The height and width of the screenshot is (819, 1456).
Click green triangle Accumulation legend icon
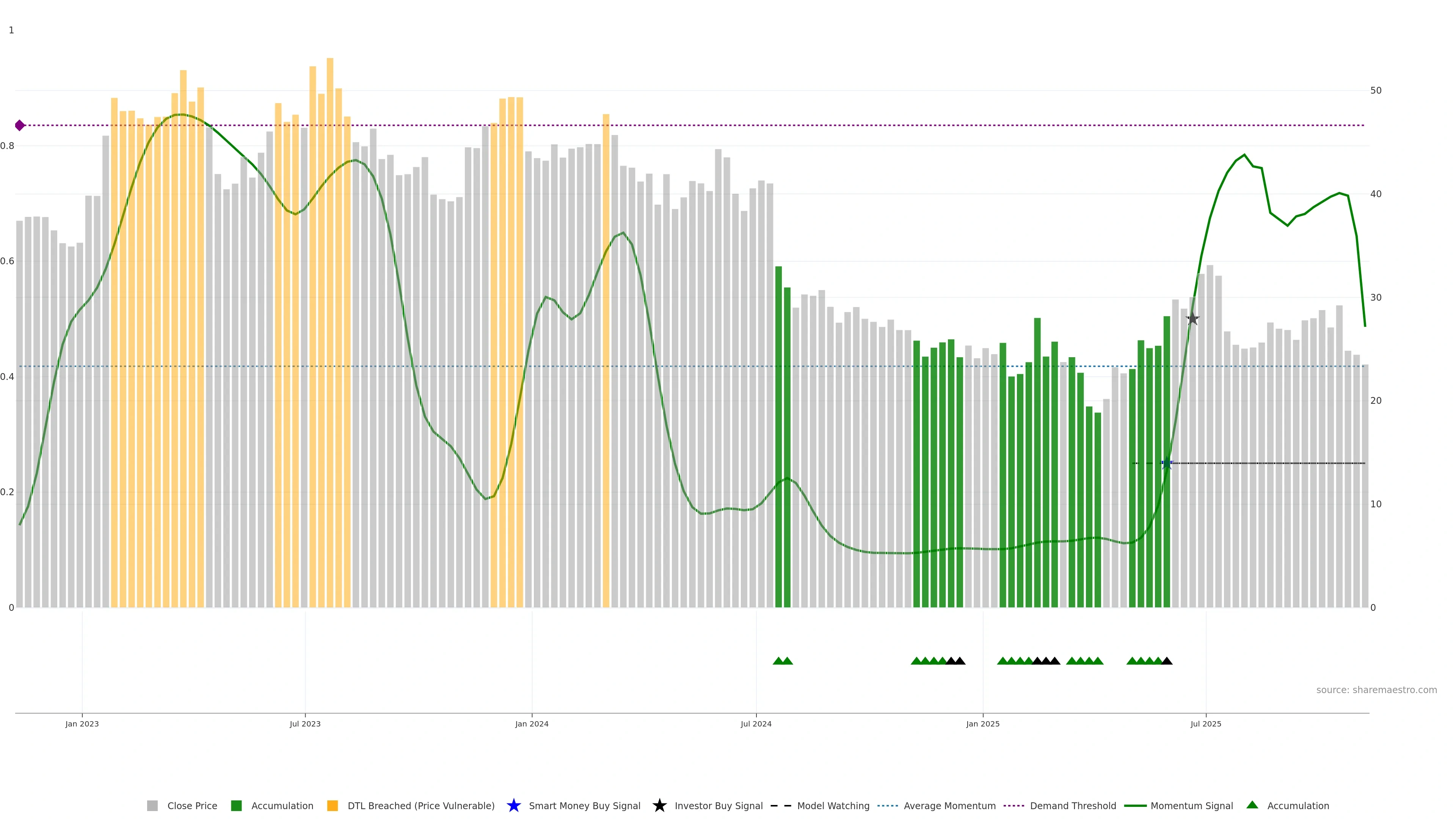1252,805
